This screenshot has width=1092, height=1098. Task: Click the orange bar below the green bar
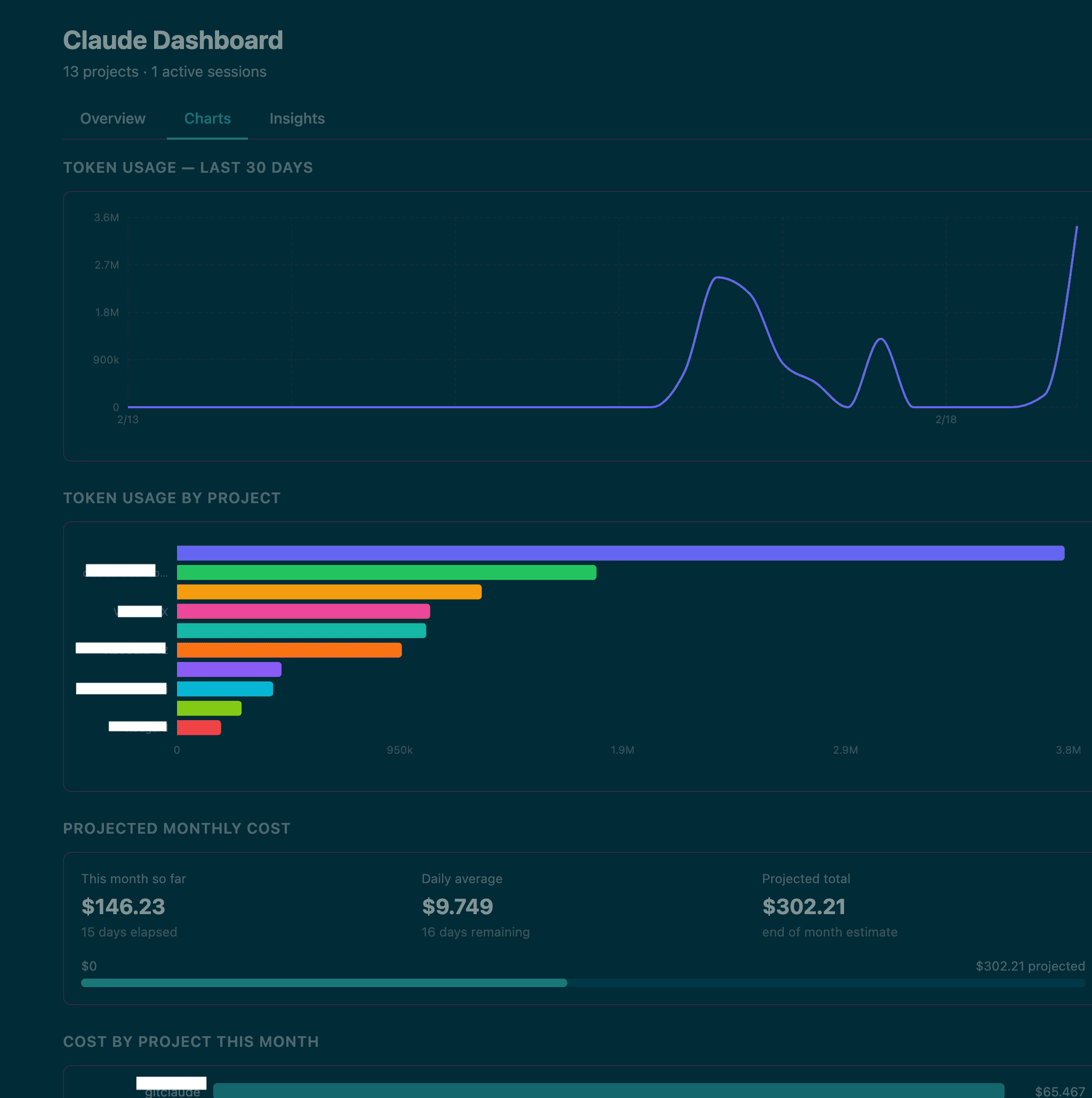328,592
